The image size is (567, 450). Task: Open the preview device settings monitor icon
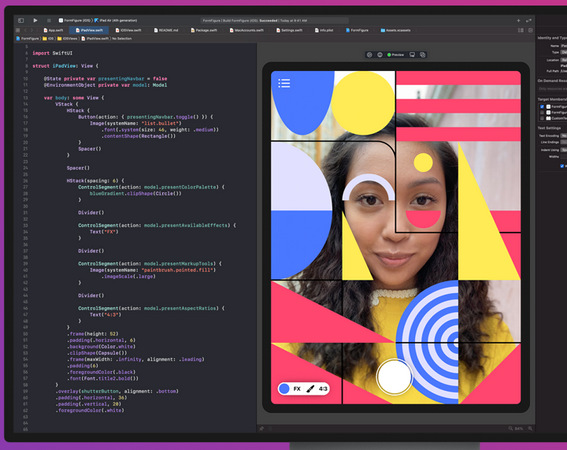pyautogui.click(x=412, y=55)
